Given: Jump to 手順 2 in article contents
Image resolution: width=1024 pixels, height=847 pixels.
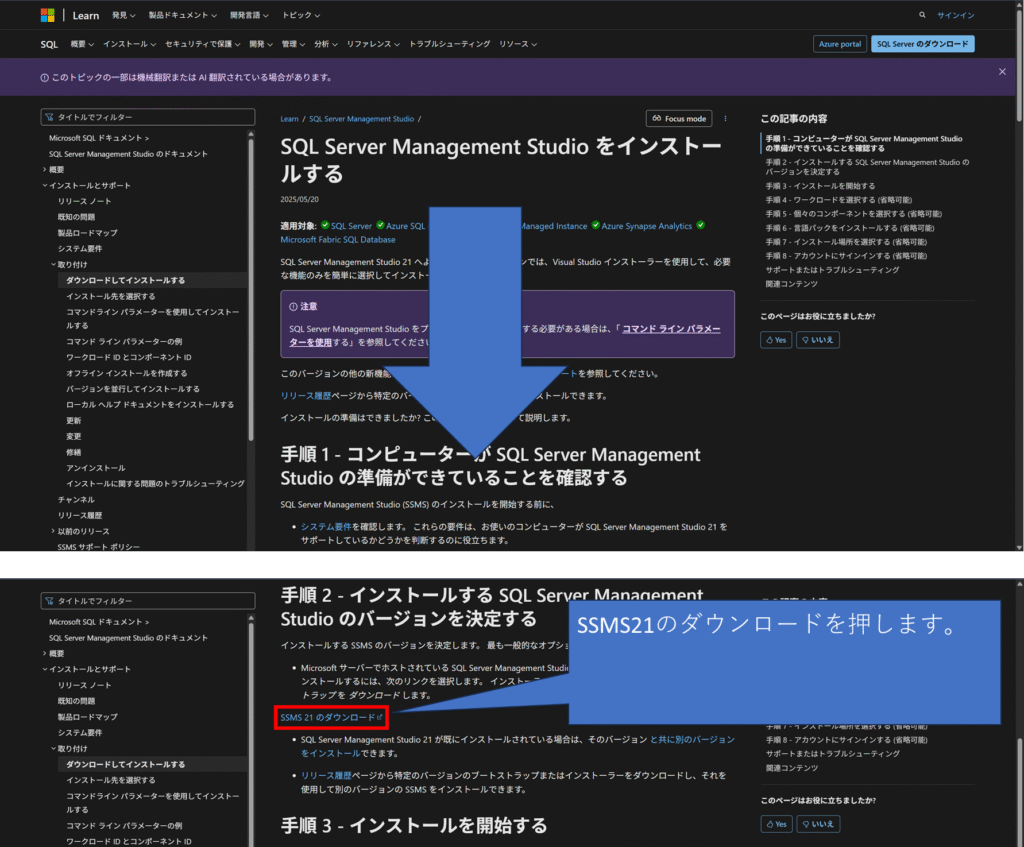Looking at the screenshot, I should (x=867, y=167).
